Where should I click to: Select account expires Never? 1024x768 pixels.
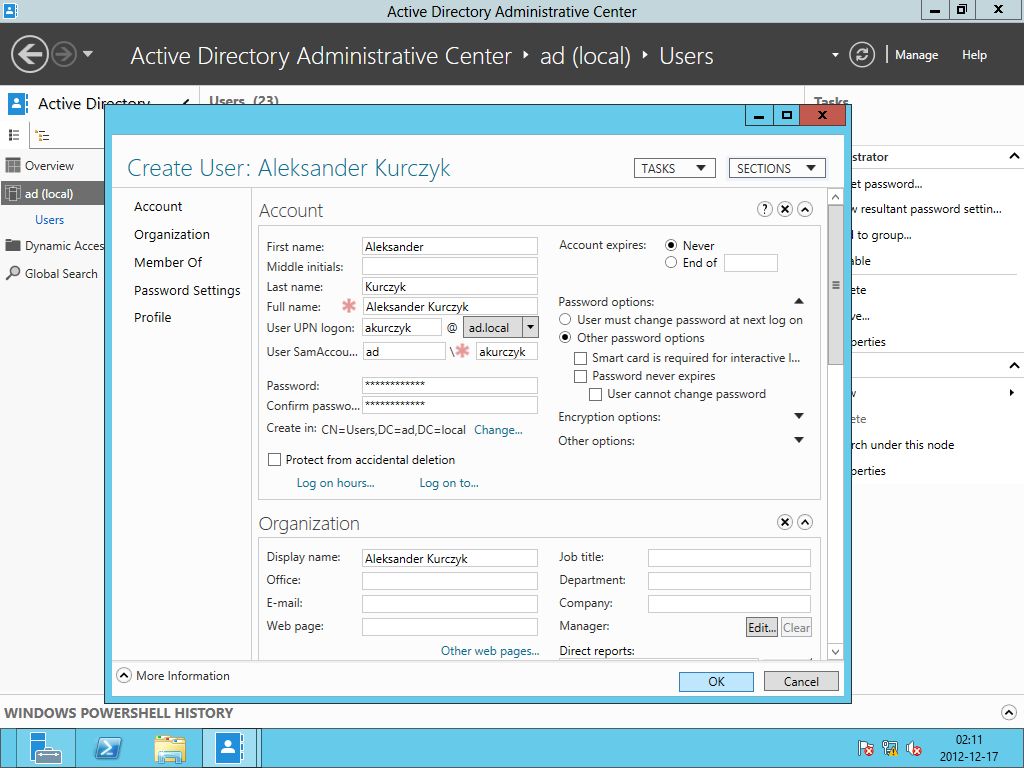pos(671,246)
